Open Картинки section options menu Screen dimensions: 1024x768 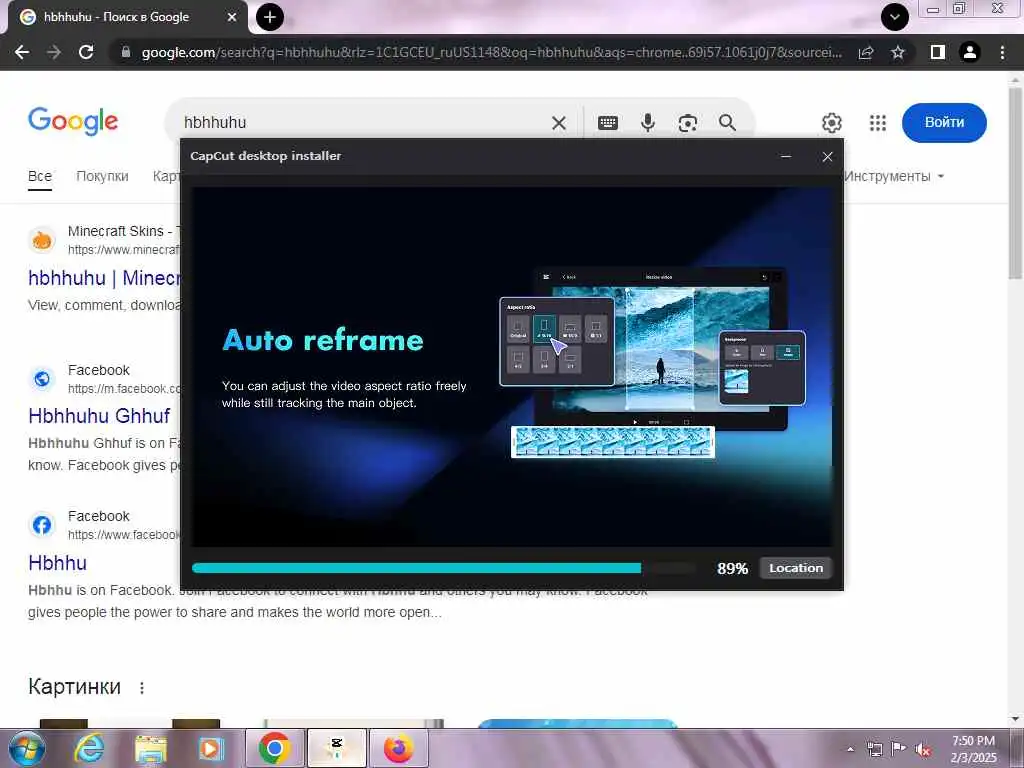(x=142, y=688)
